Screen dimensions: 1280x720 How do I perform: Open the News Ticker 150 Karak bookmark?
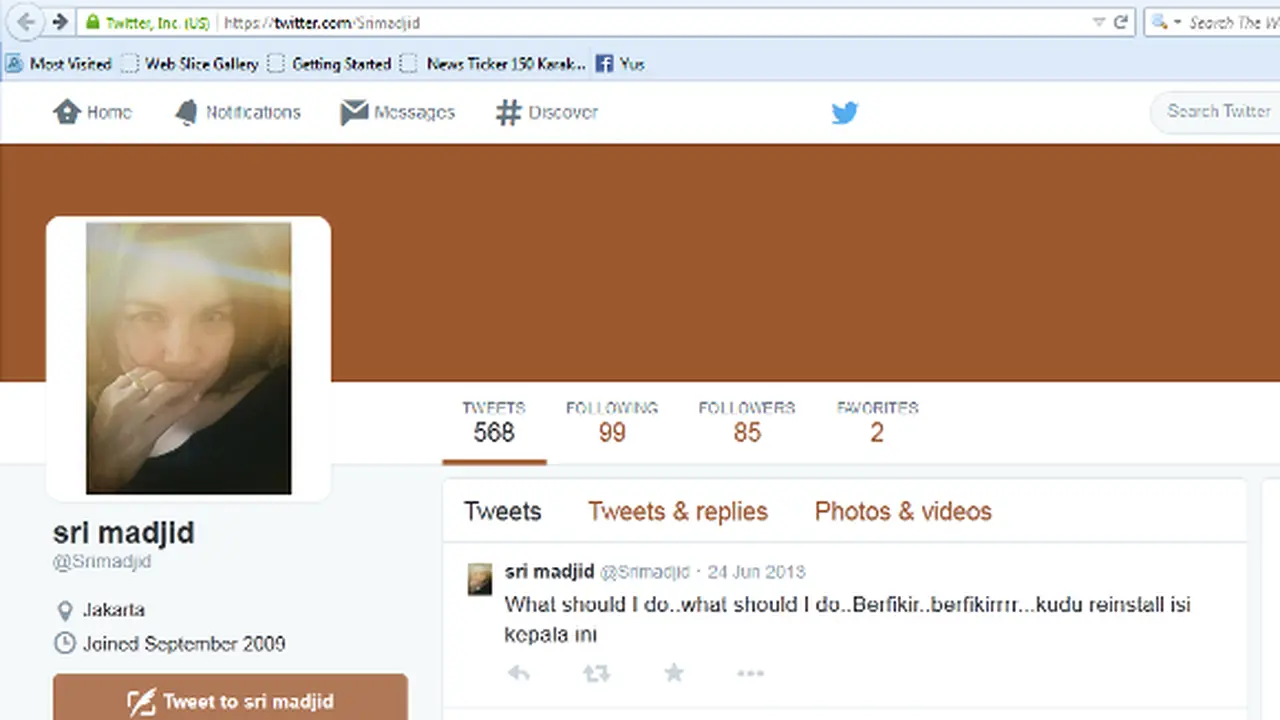coord(493,64)
